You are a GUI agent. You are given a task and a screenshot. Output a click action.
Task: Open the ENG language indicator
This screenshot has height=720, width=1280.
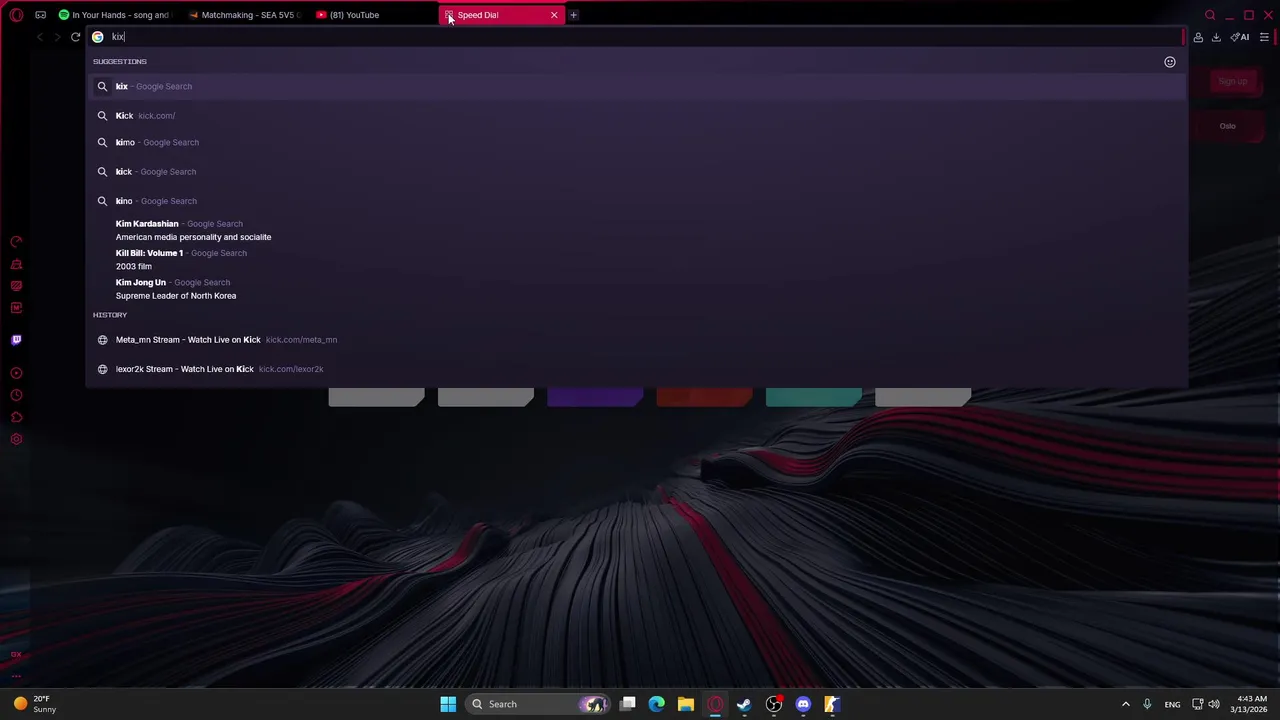click(1172, 704)
